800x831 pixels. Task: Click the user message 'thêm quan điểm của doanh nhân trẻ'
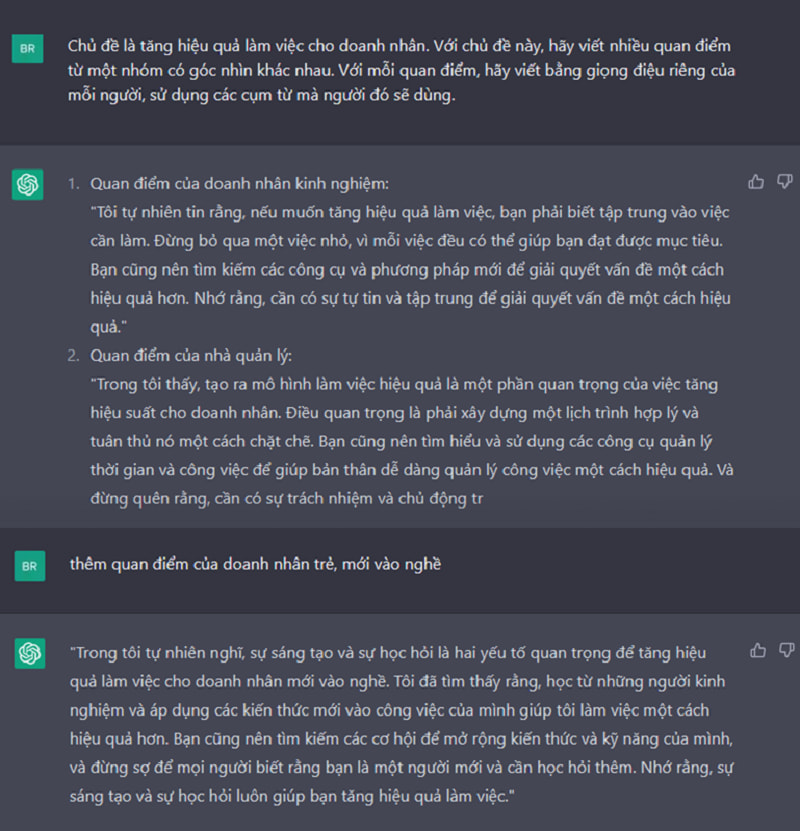tap(255, 564)
